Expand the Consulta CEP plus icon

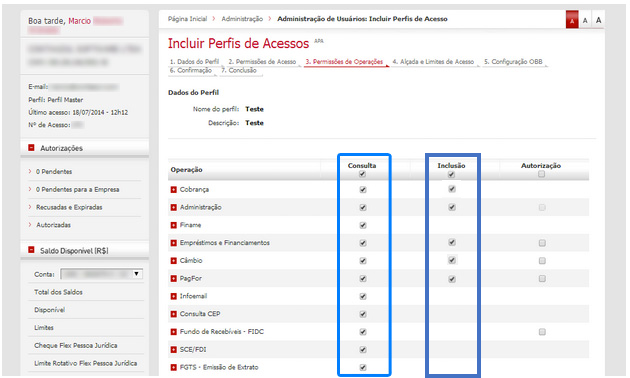(174, 314)
